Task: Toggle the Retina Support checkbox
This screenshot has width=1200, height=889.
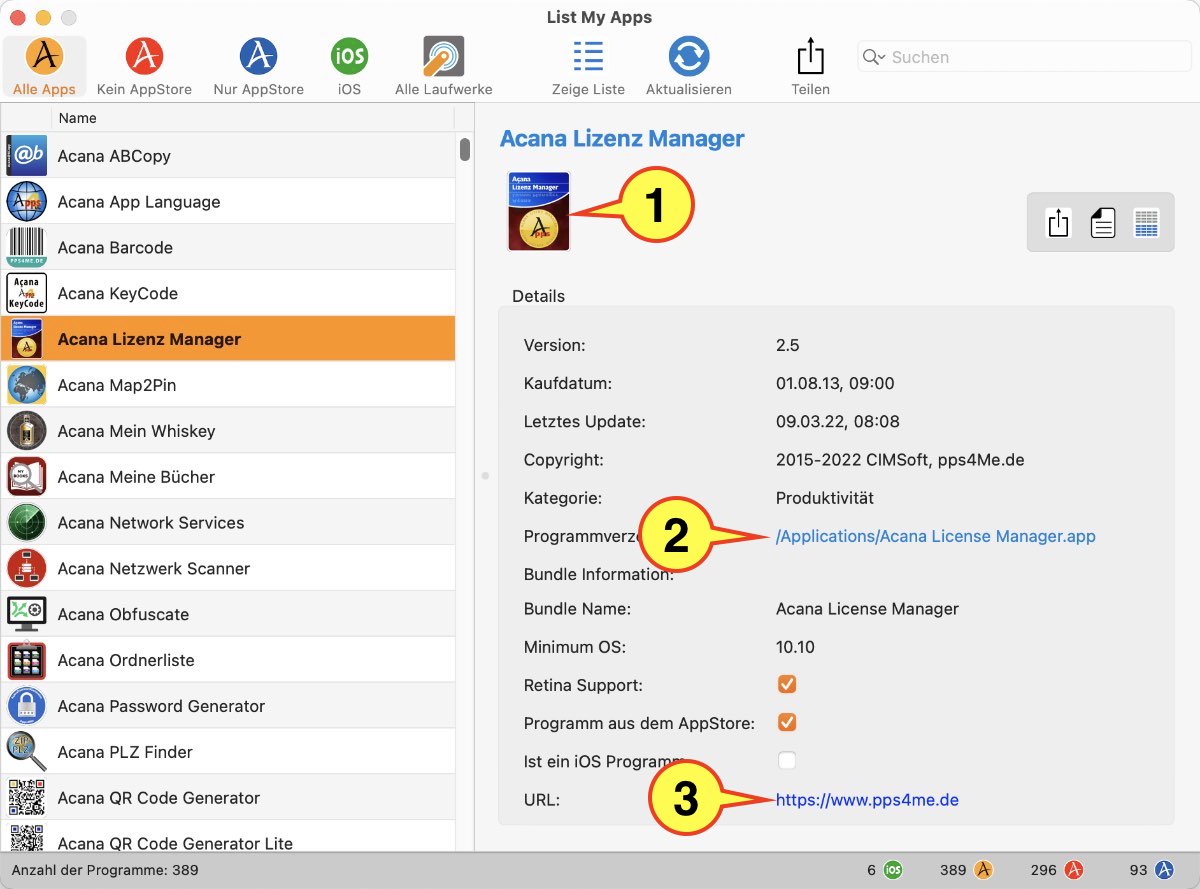Action: coord(787,685)
